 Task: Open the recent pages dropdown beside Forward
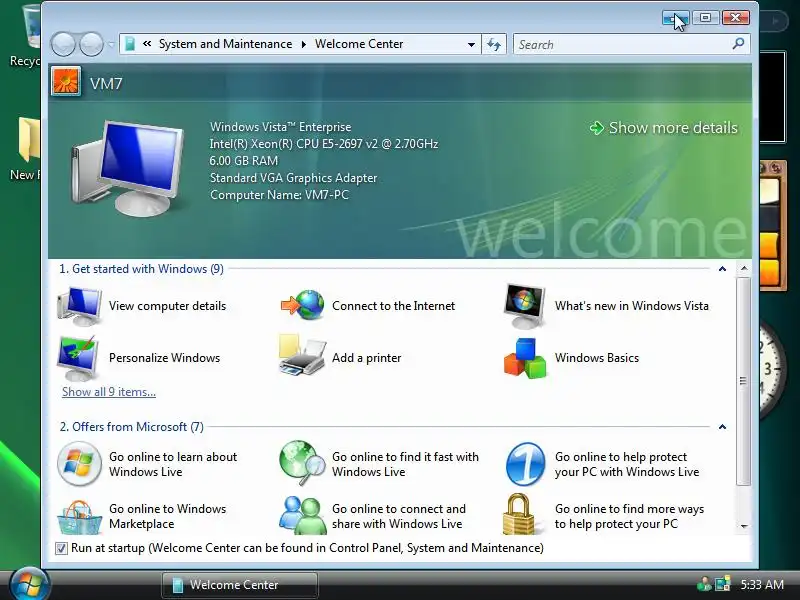[x=111, y=44]
